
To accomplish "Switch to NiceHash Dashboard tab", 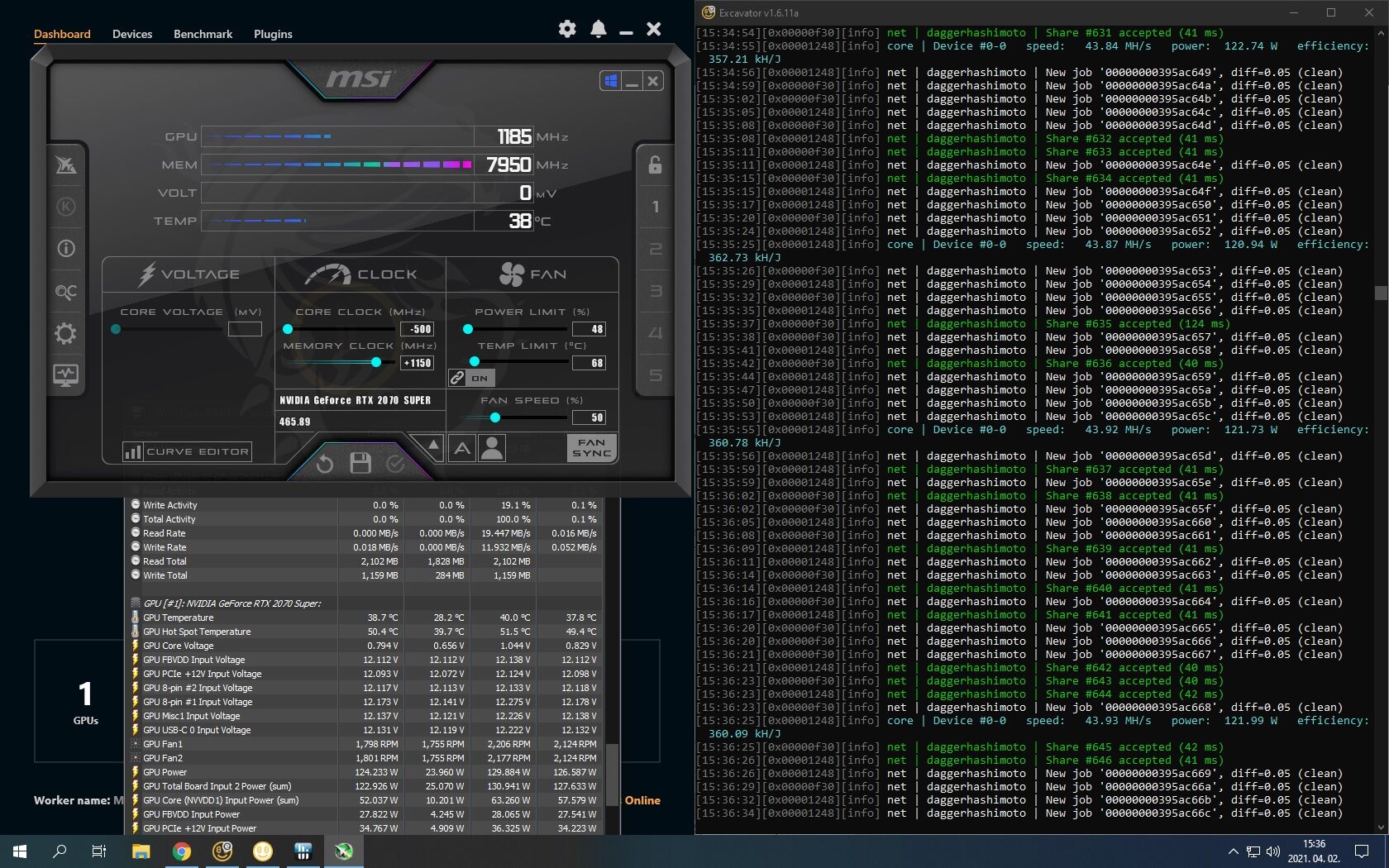I will pos(62,34).
